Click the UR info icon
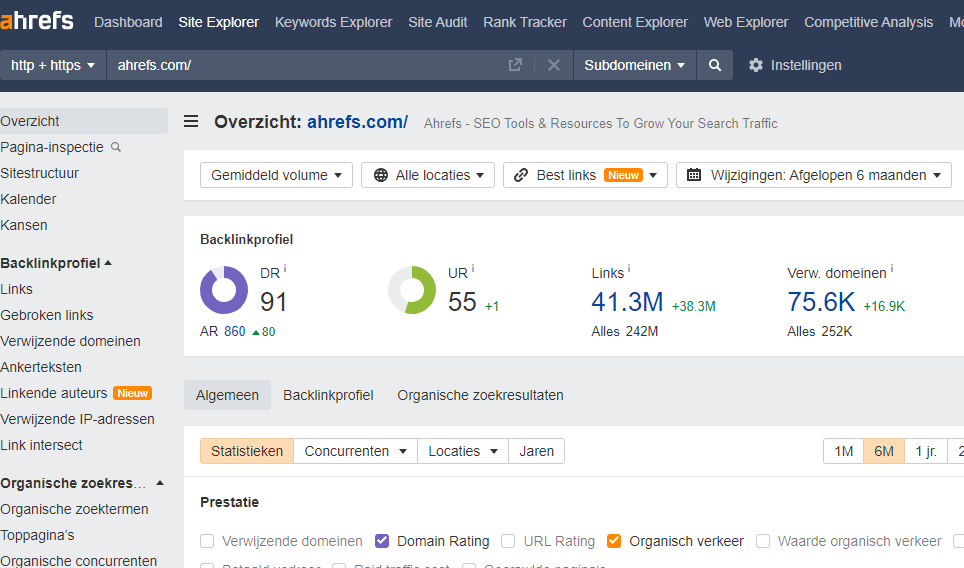The image size is (964, 568). tap(473, 268)
